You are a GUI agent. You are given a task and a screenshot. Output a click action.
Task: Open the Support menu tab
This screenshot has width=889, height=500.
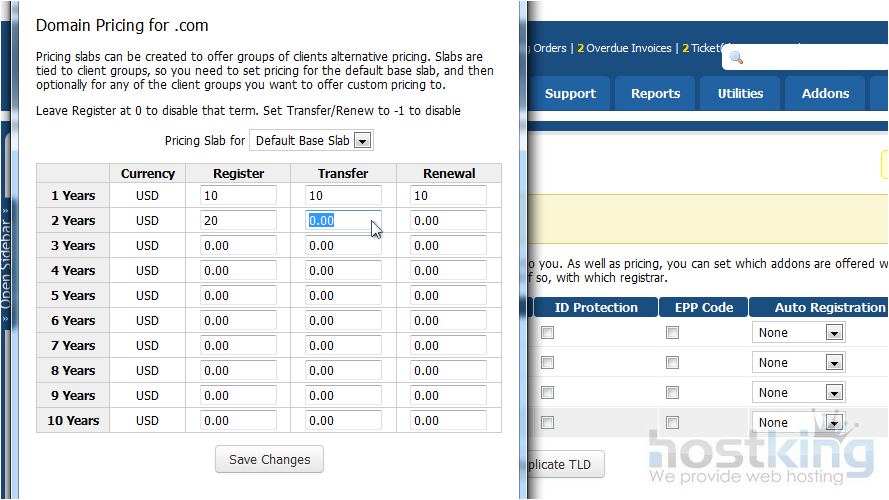[570, 94]
